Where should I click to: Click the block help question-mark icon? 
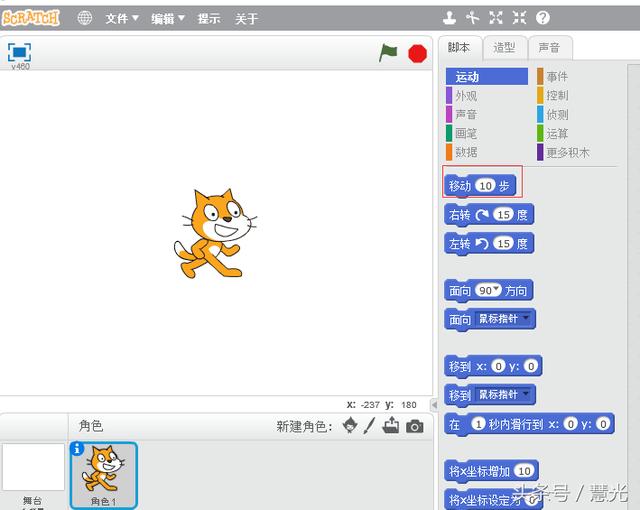click(x=543, y=18)
